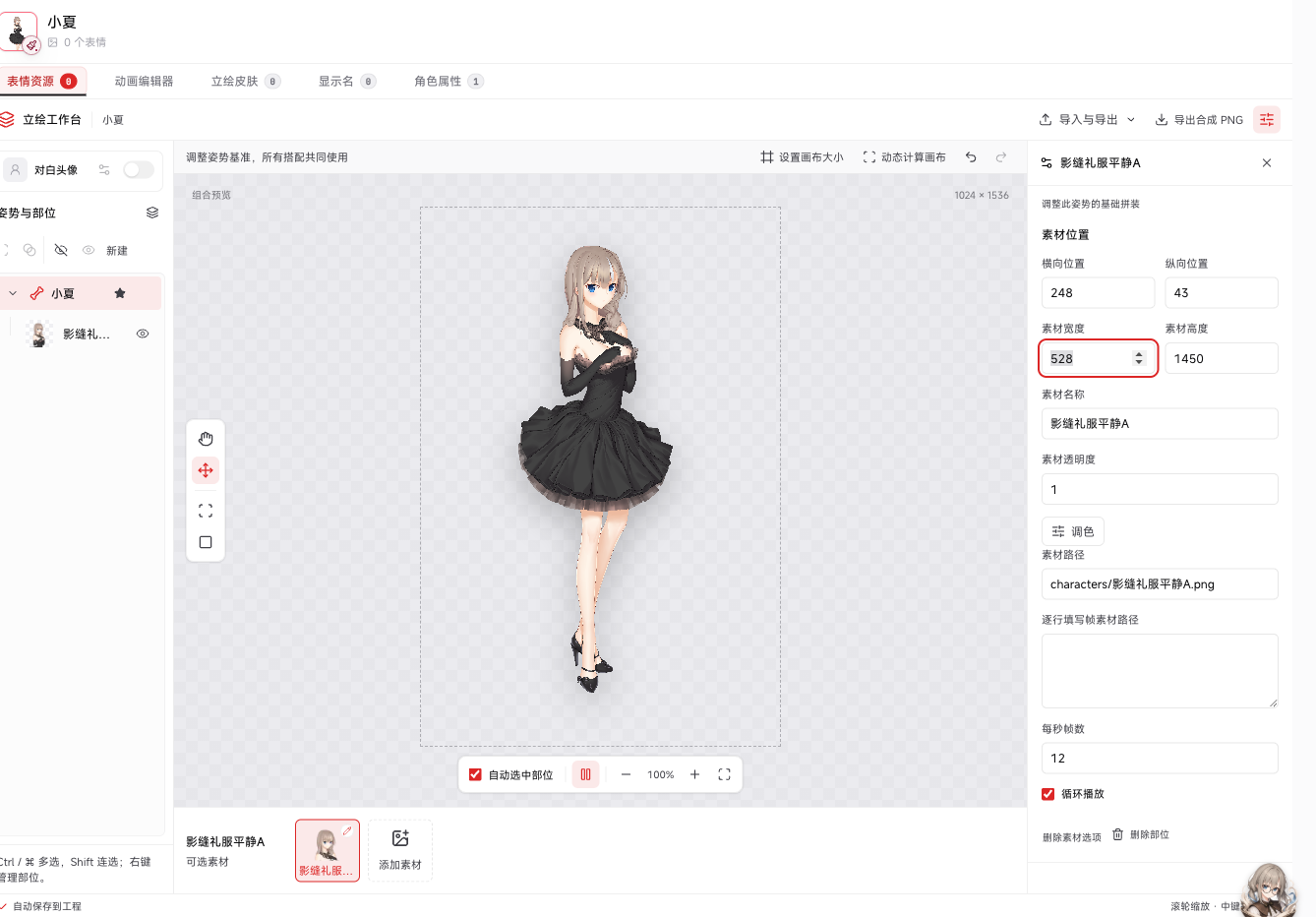
Task: Fit canvas to view beside zoom plus
Action: pos(725,774)
